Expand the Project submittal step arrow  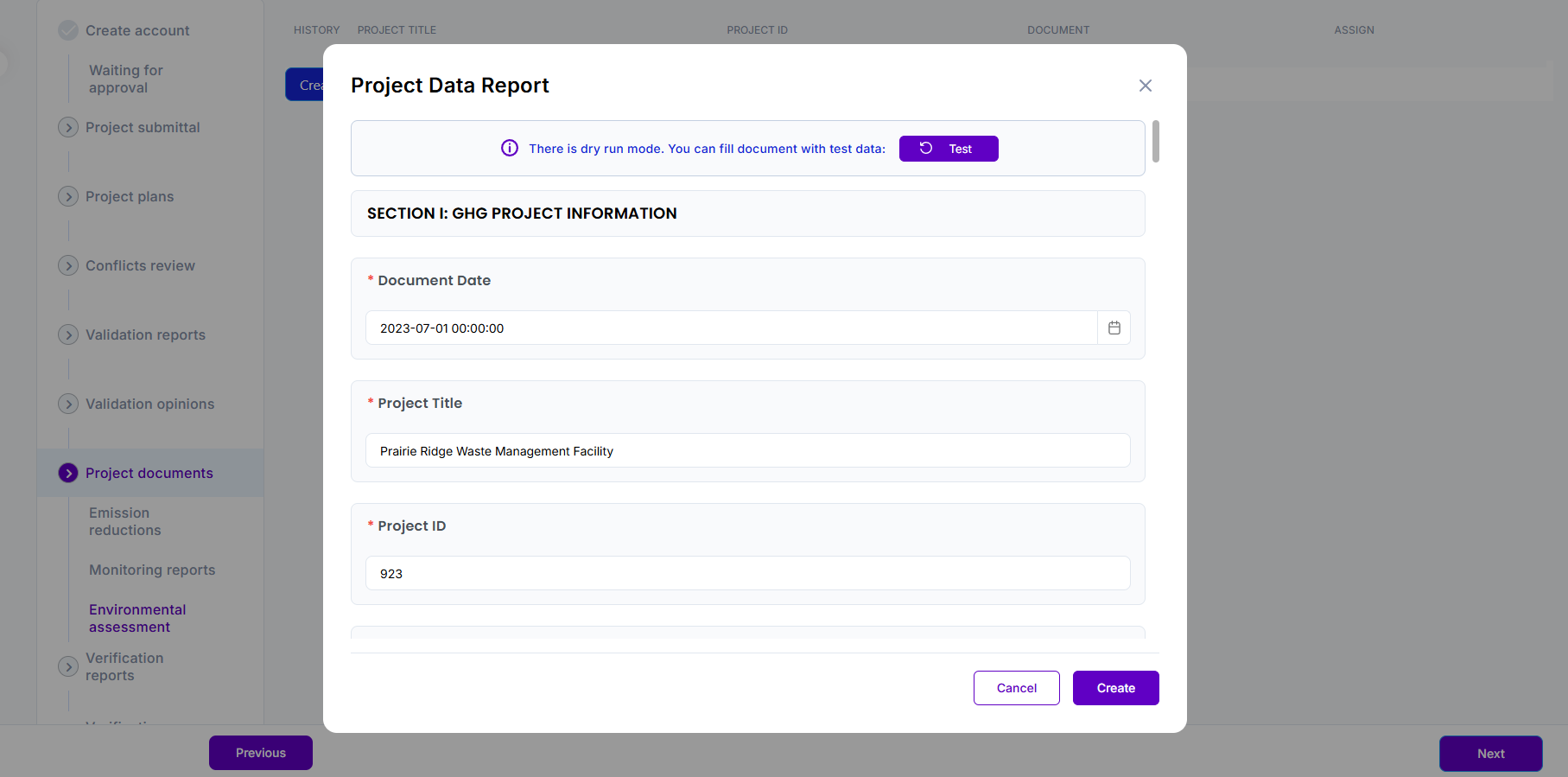click(x=68, y=127)
